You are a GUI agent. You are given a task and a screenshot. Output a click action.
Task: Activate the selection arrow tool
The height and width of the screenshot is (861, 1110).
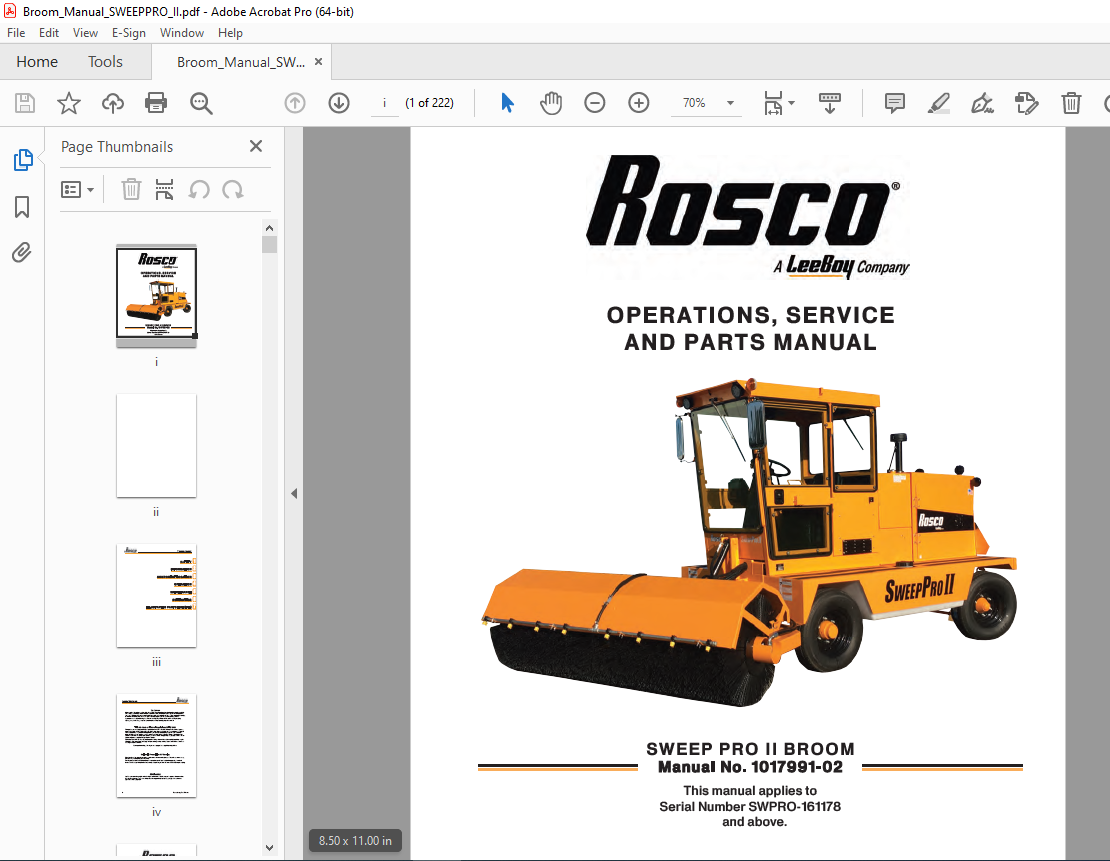tap(508, 103)
